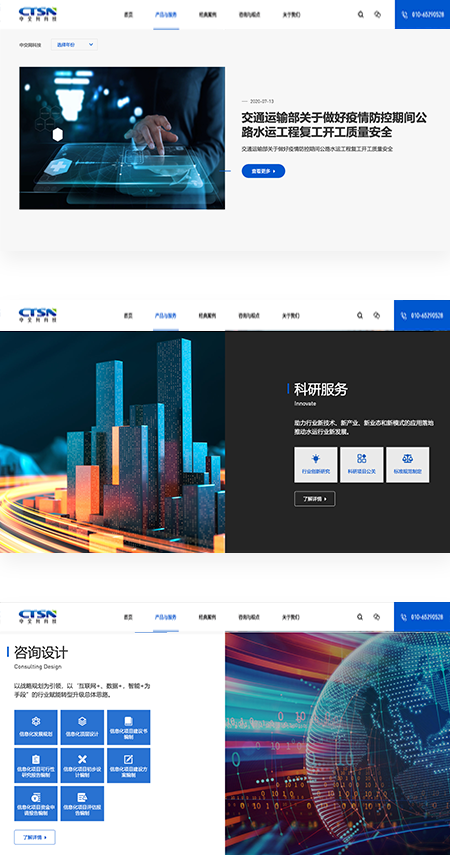
Task: Click 了解详情 button under 咨询设计
Action: pos(34,837)
